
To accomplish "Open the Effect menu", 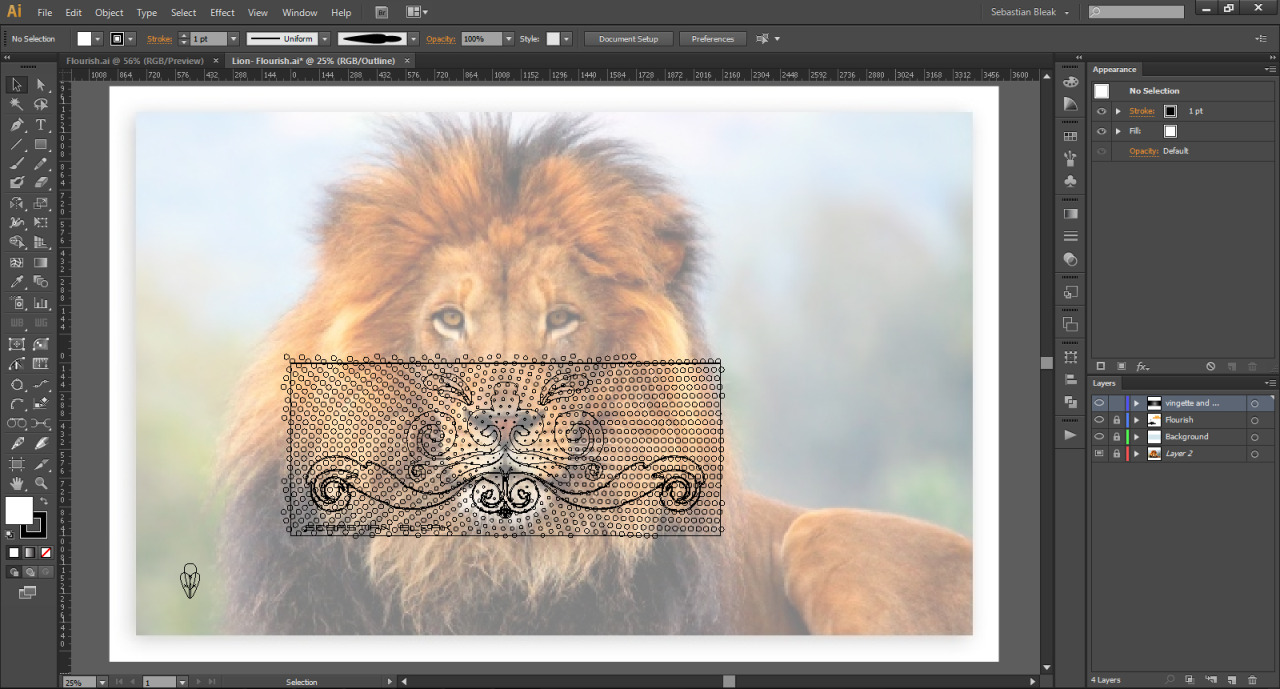I will 222,13.
